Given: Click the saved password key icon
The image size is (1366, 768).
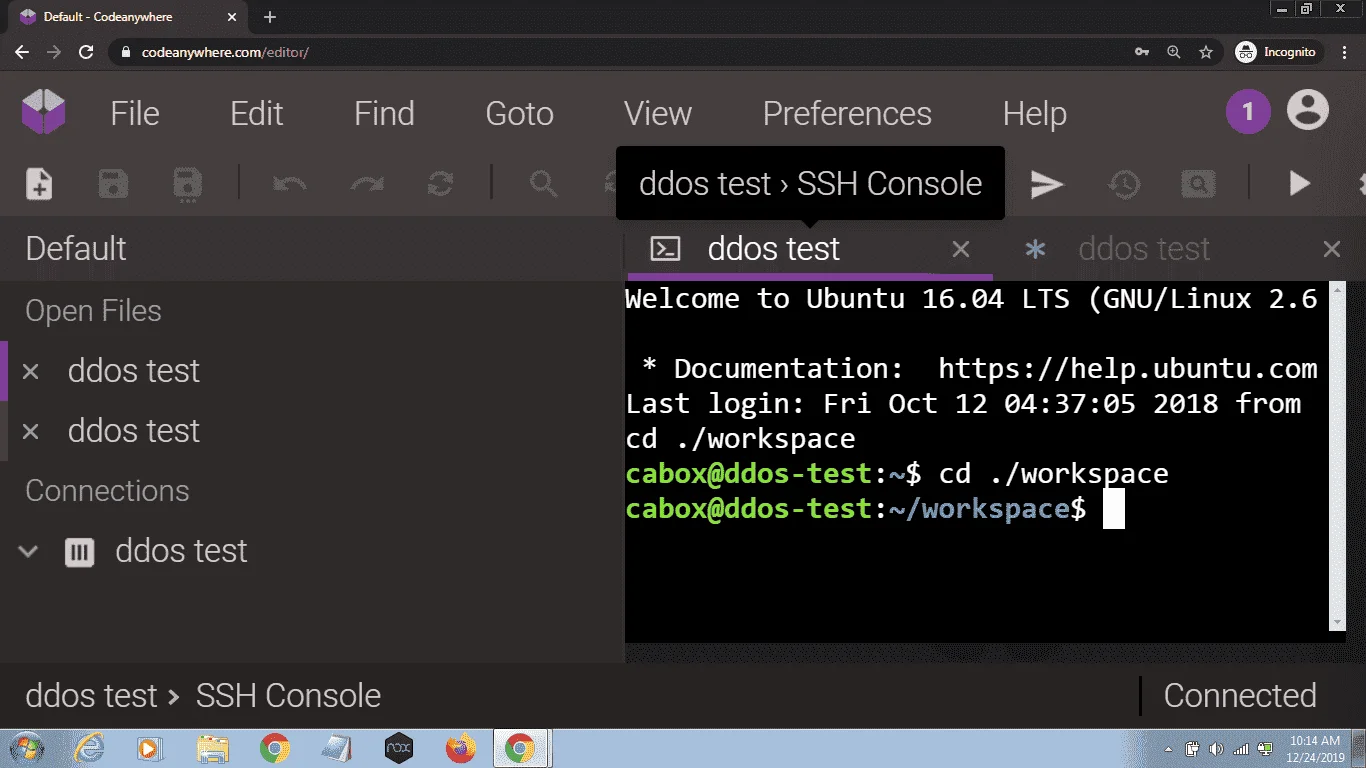Looking at the screenshot, I should [1142, 52].
